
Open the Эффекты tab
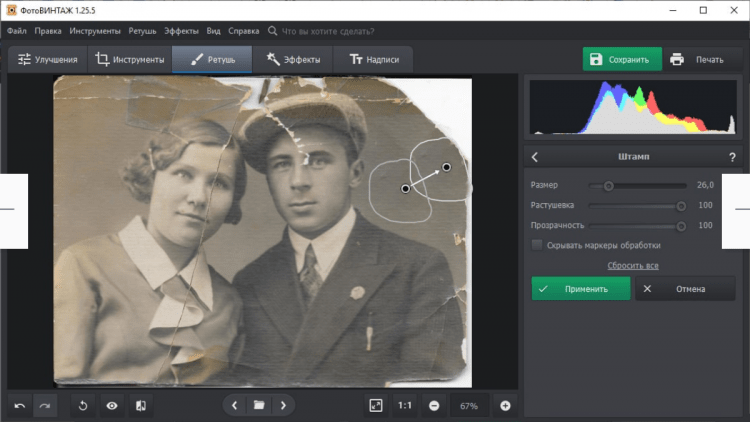click(x=293, y=59)
